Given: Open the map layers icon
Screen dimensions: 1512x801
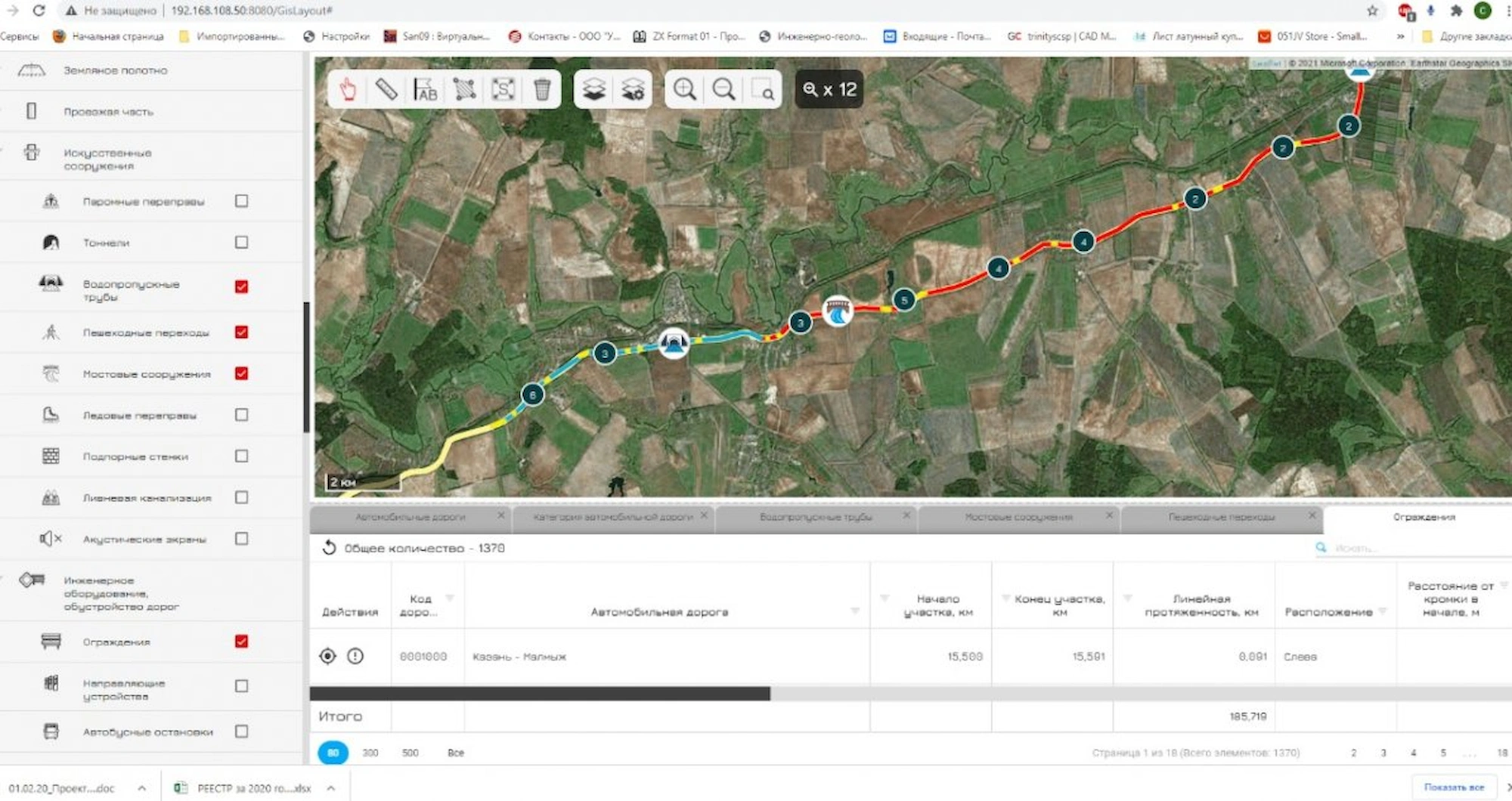Looking at the screenshot, I should pyautogui.click(x=594, y=90).
